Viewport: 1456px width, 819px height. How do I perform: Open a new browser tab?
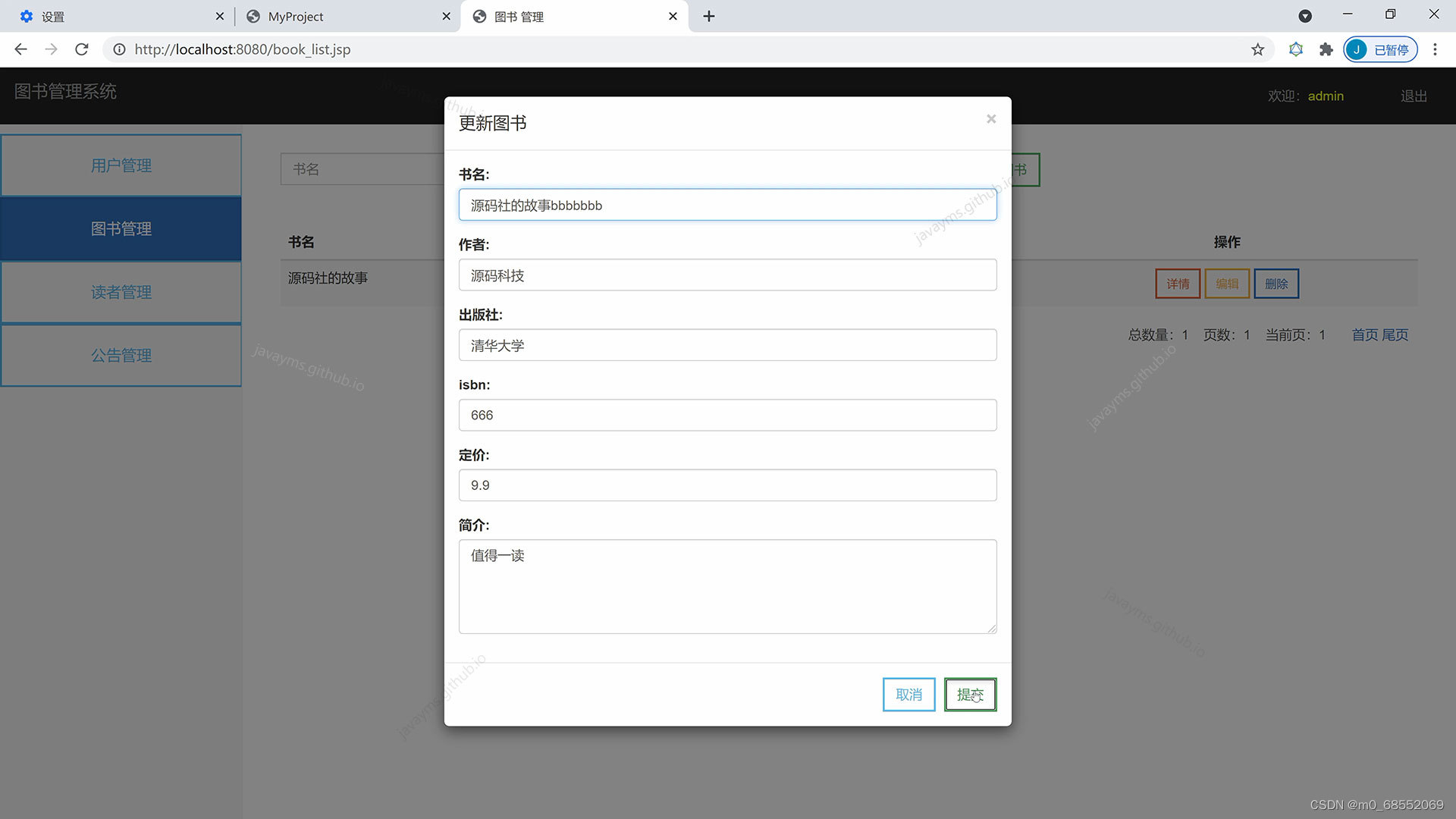pyautogui.click(x=708, y=16)
